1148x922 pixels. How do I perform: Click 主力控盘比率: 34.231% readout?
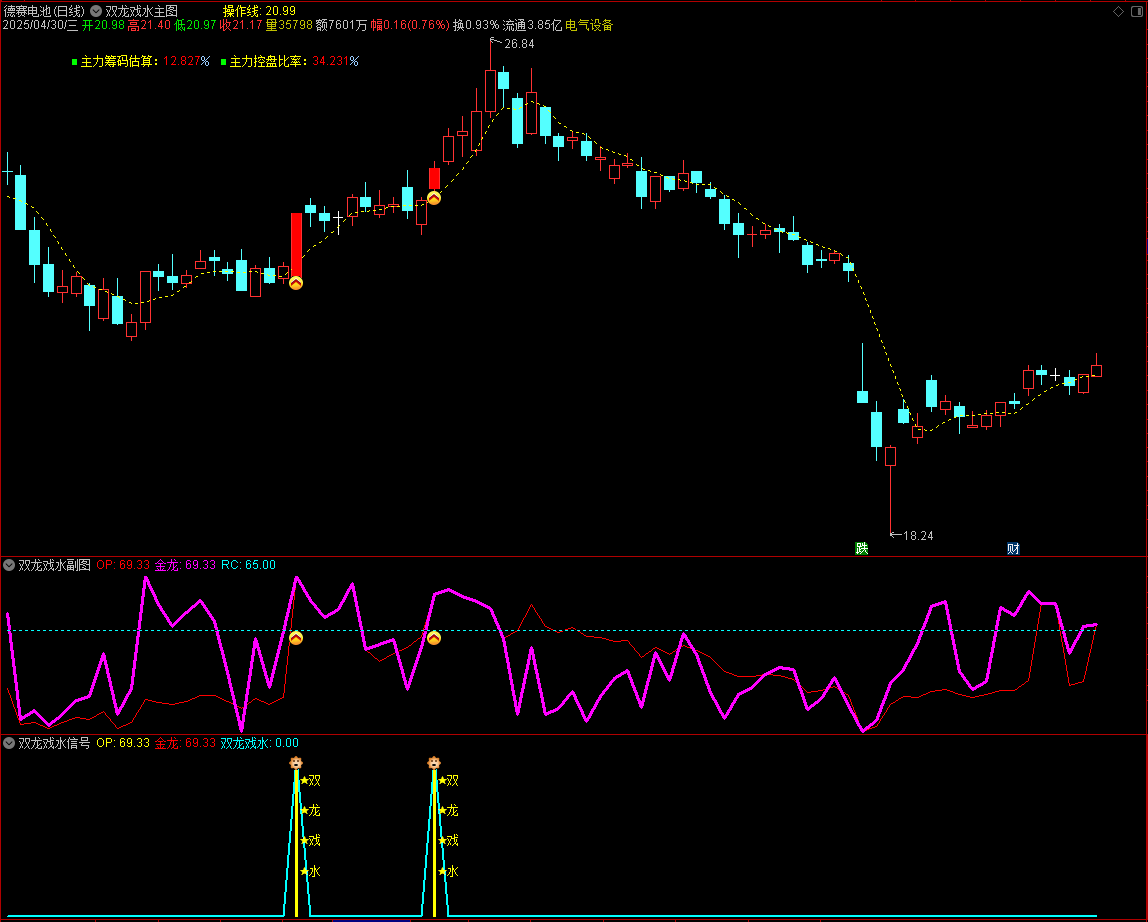click(294, 62)
